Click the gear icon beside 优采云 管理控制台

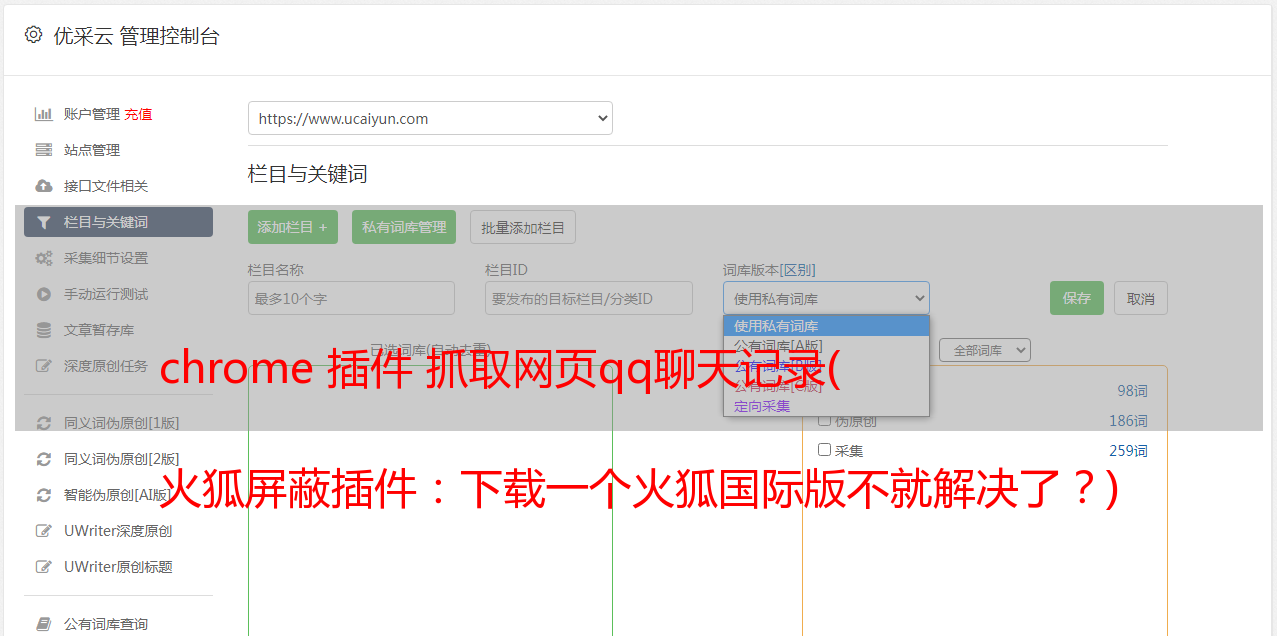pos(33,35)
